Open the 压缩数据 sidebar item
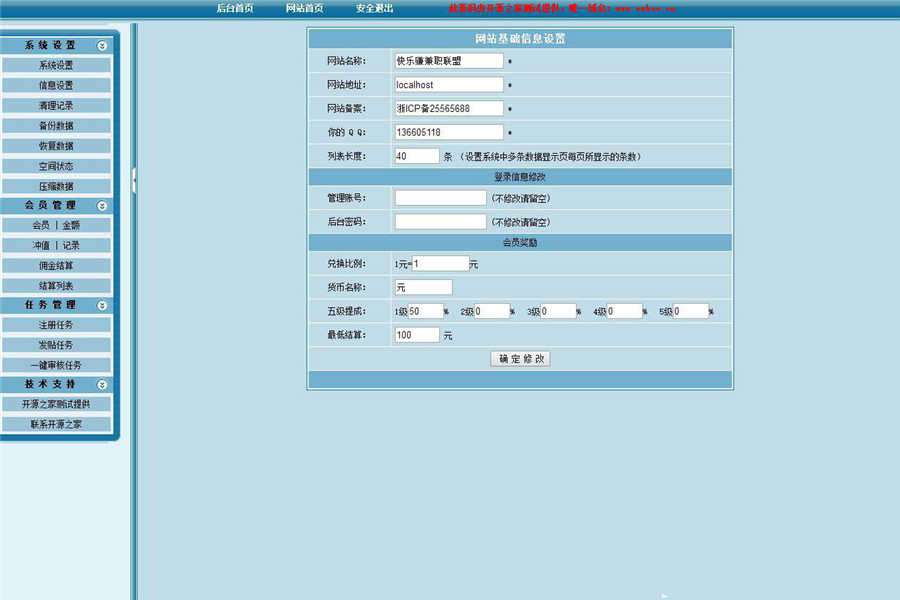This screenshot has height=600, width=900. [x=56, y=186]
